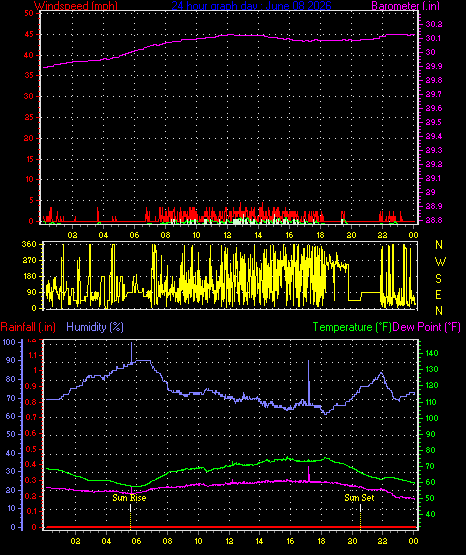Click the "29.1" barometer axis value
This screenshot has height=555, width=466.
tap(433, 178)
